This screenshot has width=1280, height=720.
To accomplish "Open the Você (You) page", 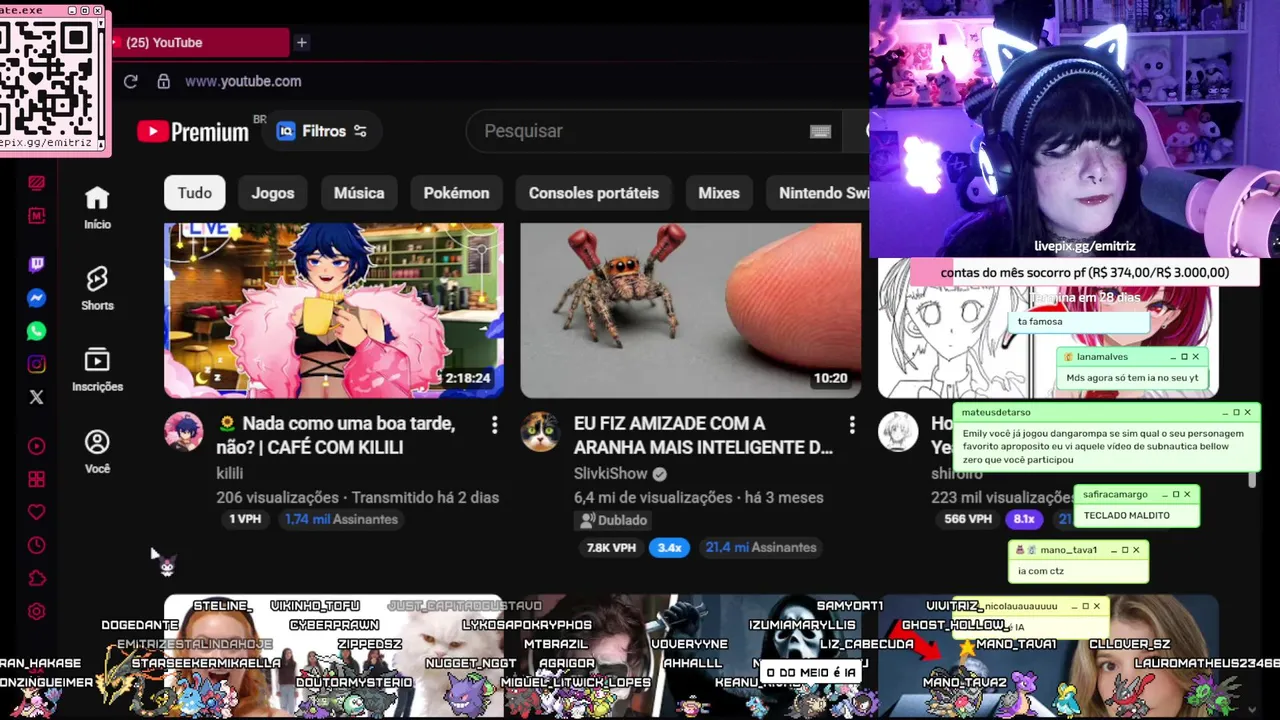I will (x=97, y=452).
